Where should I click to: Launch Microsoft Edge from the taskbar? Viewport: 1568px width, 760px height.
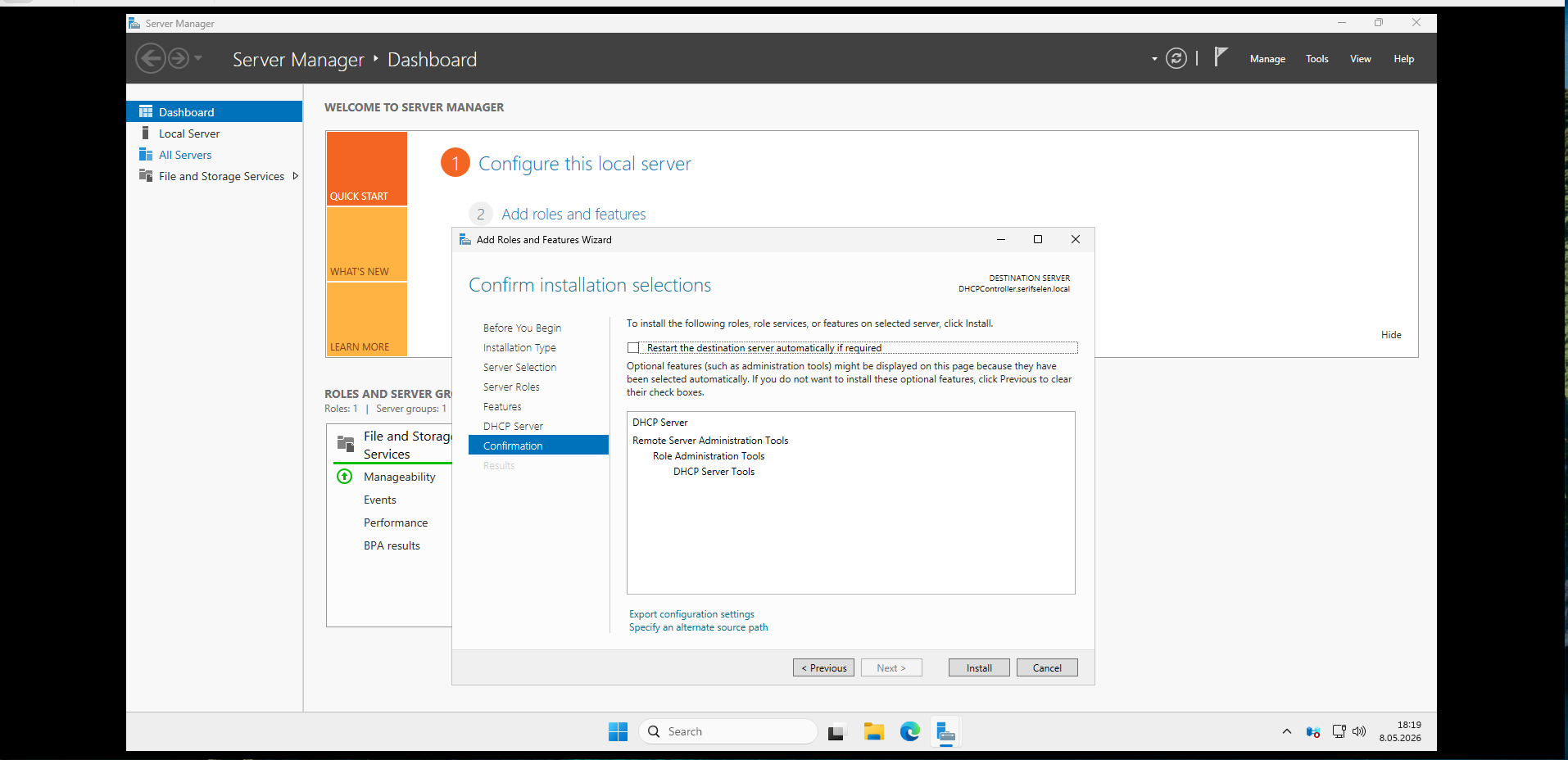tap(909, 731)
